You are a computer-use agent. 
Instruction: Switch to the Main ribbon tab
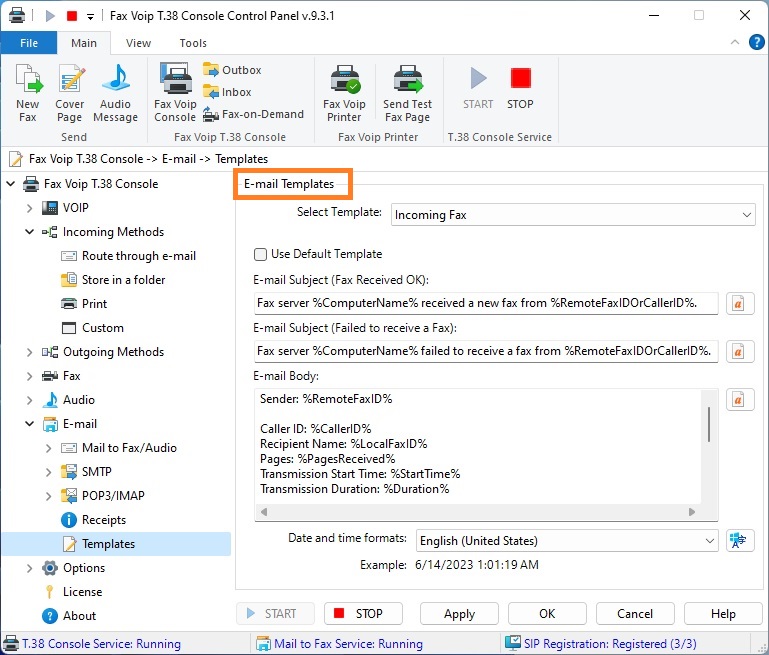point(84,43)
